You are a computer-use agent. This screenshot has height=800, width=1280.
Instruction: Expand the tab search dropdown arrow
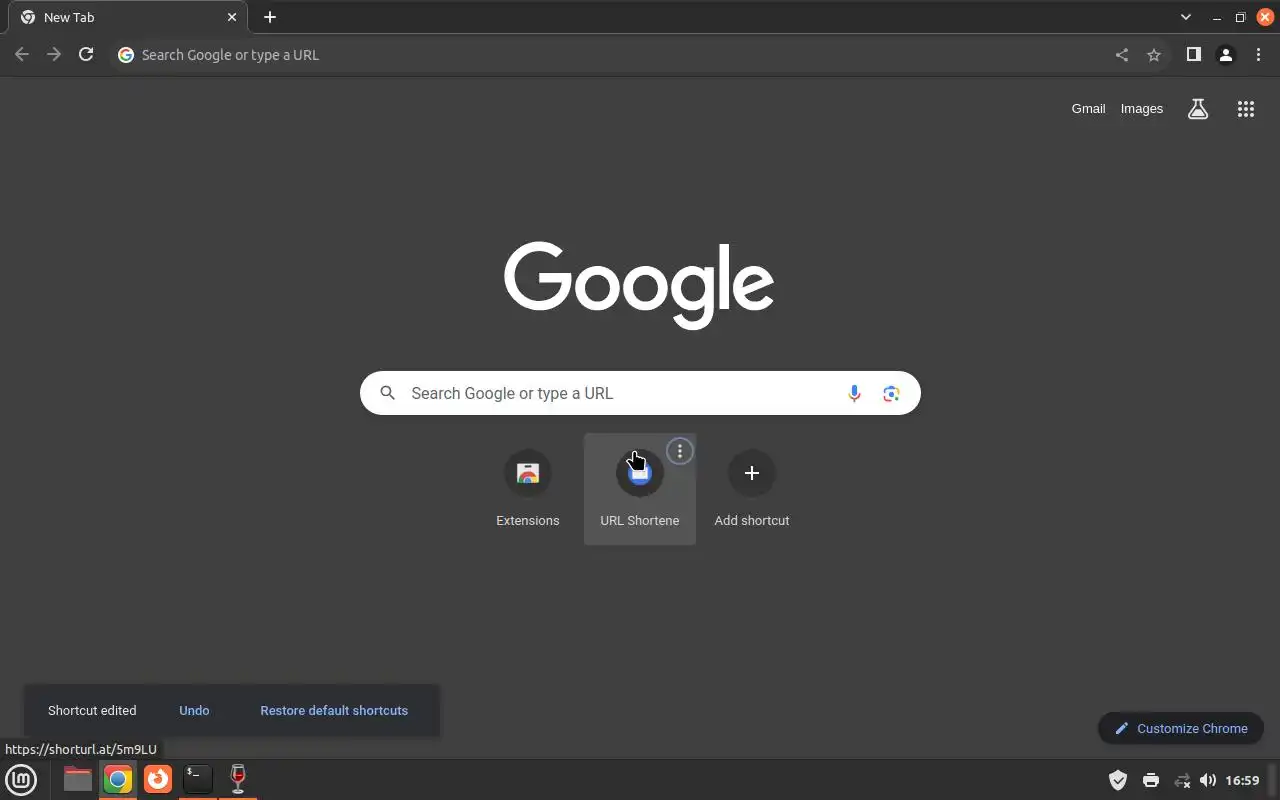tap(1186, 17)
